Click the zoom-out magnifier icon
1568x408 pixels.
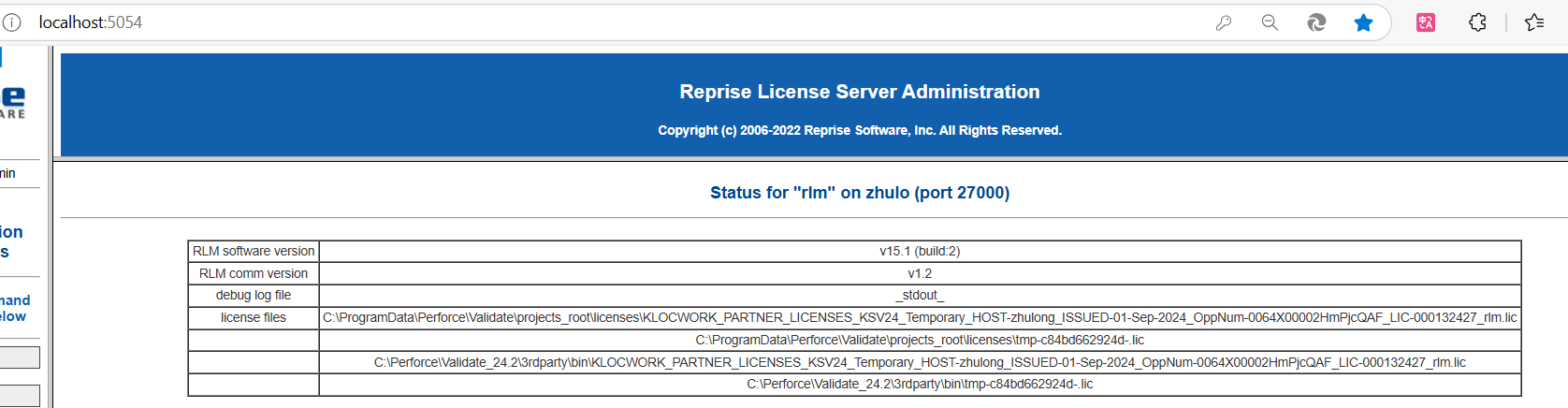tap(1270, 22)
